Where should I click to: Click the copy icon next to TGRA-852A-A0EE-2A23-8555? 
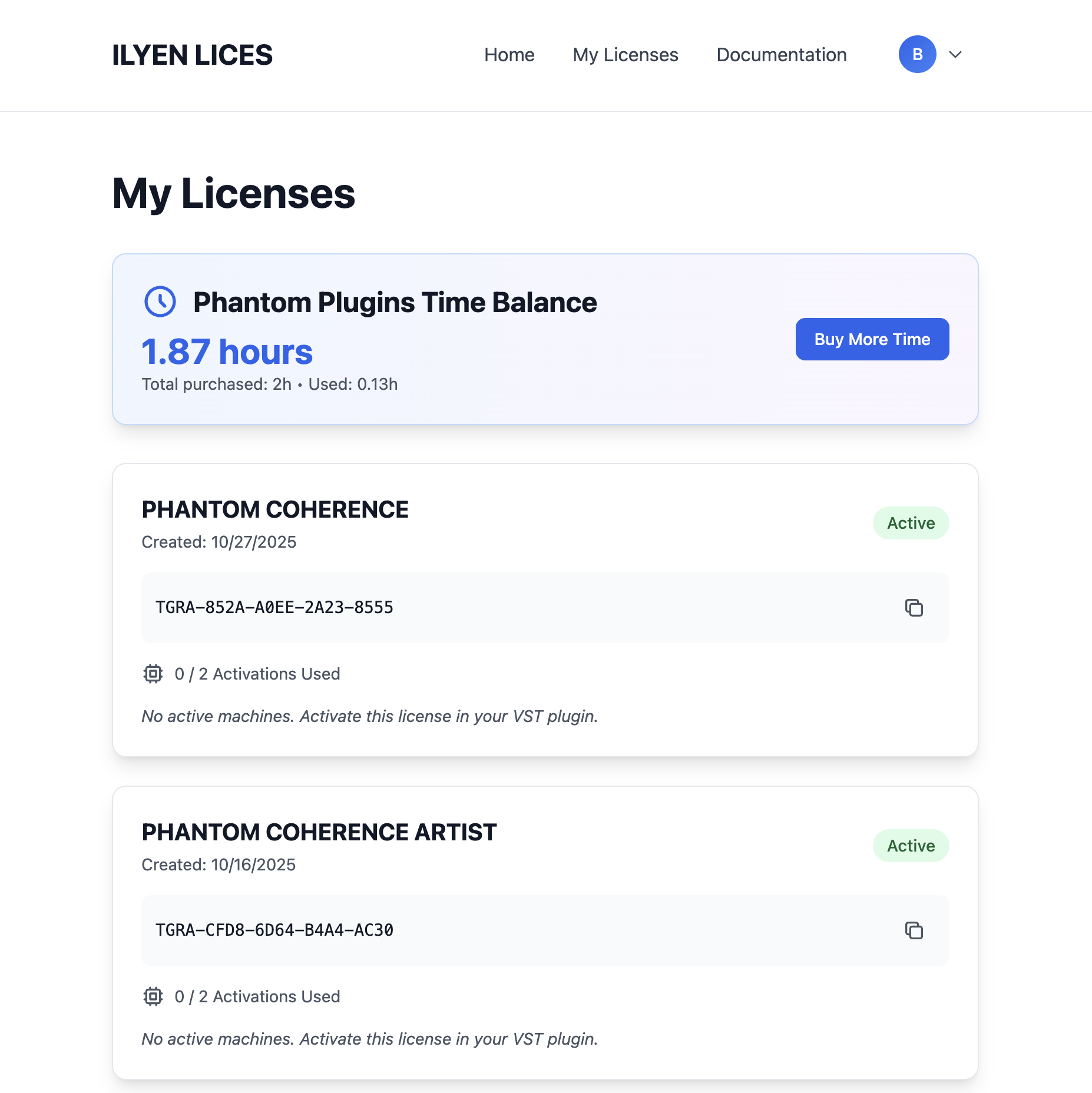(914, 608)
